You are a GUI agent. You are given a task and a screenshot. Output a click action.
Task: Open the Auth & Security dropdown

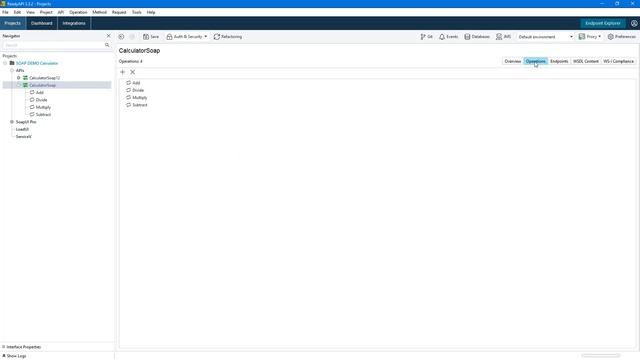point(187,37)
